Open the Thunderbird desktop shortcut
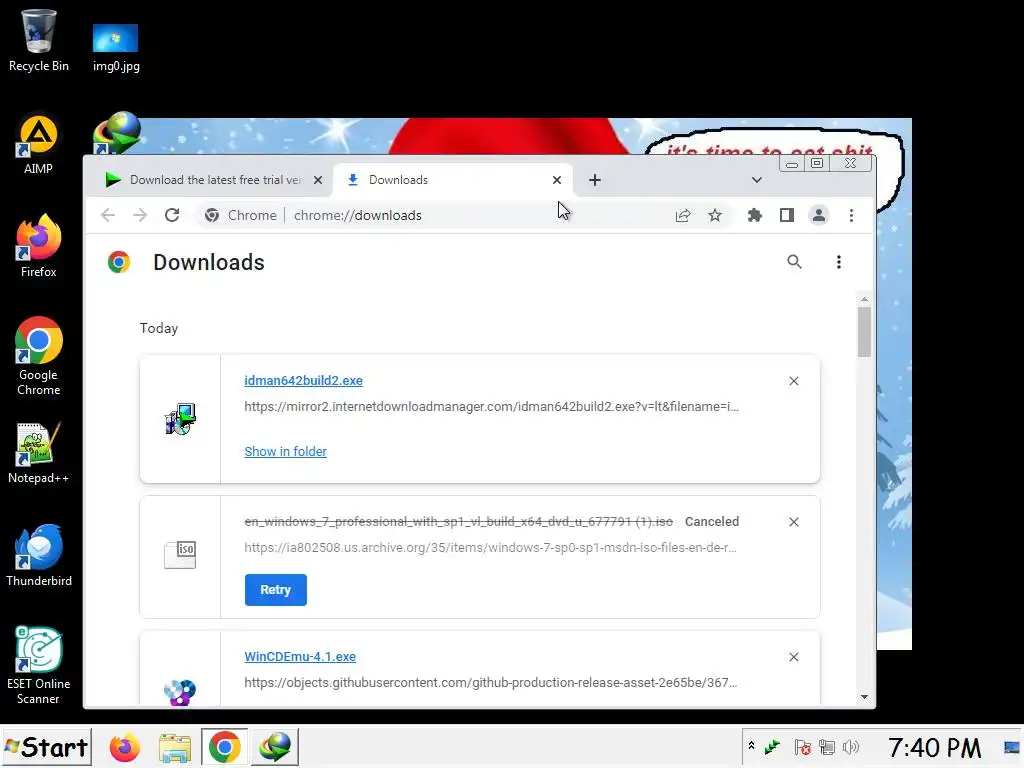This screenshot has height=768, width=1024. pos(39,555)
